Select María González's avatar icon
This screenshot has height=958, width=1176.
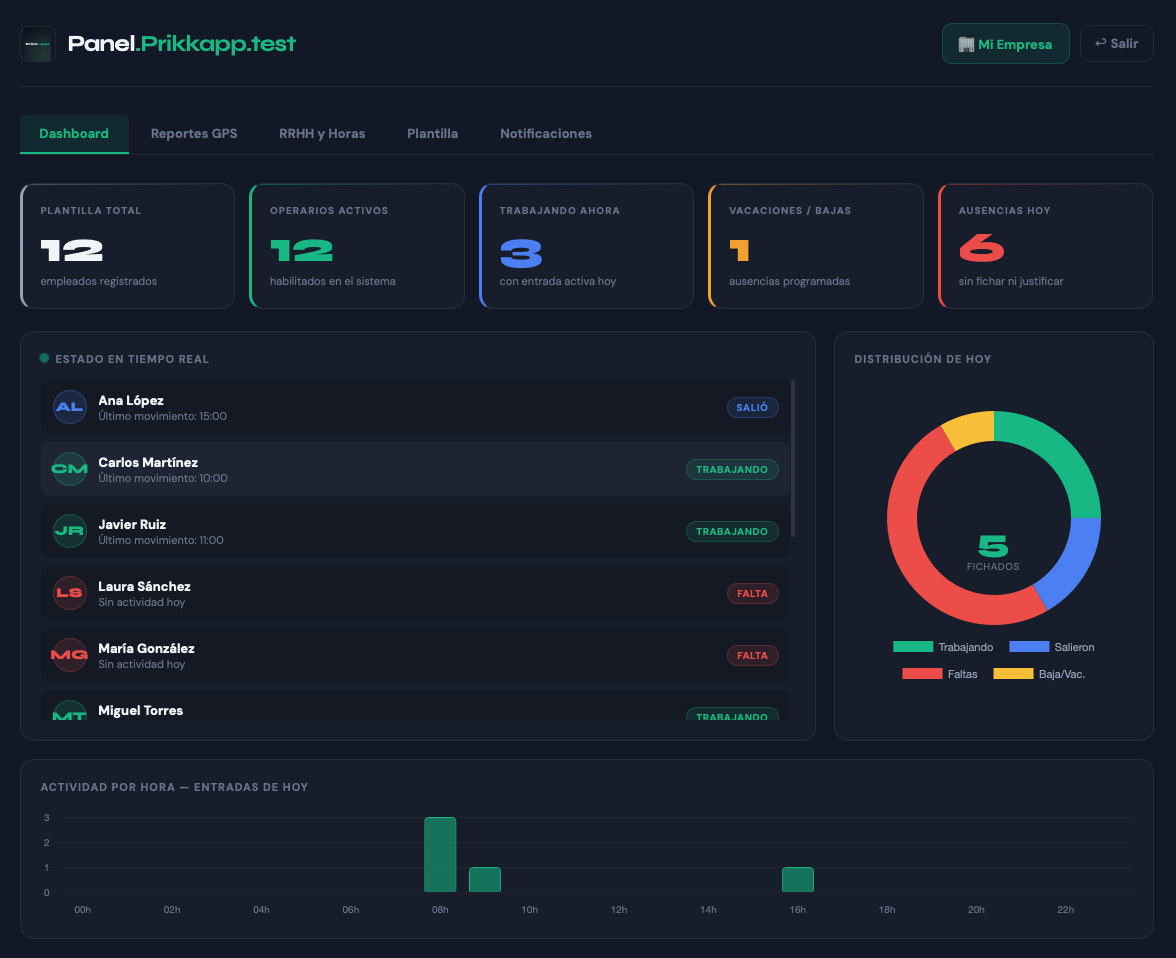pos(69,655)
